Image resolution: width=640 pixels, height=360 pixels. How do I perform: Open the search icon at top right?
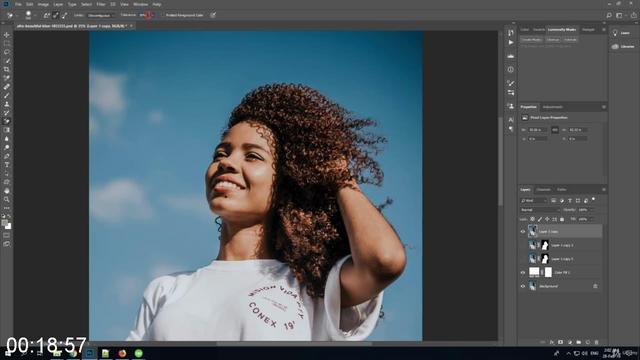[609, 15]
